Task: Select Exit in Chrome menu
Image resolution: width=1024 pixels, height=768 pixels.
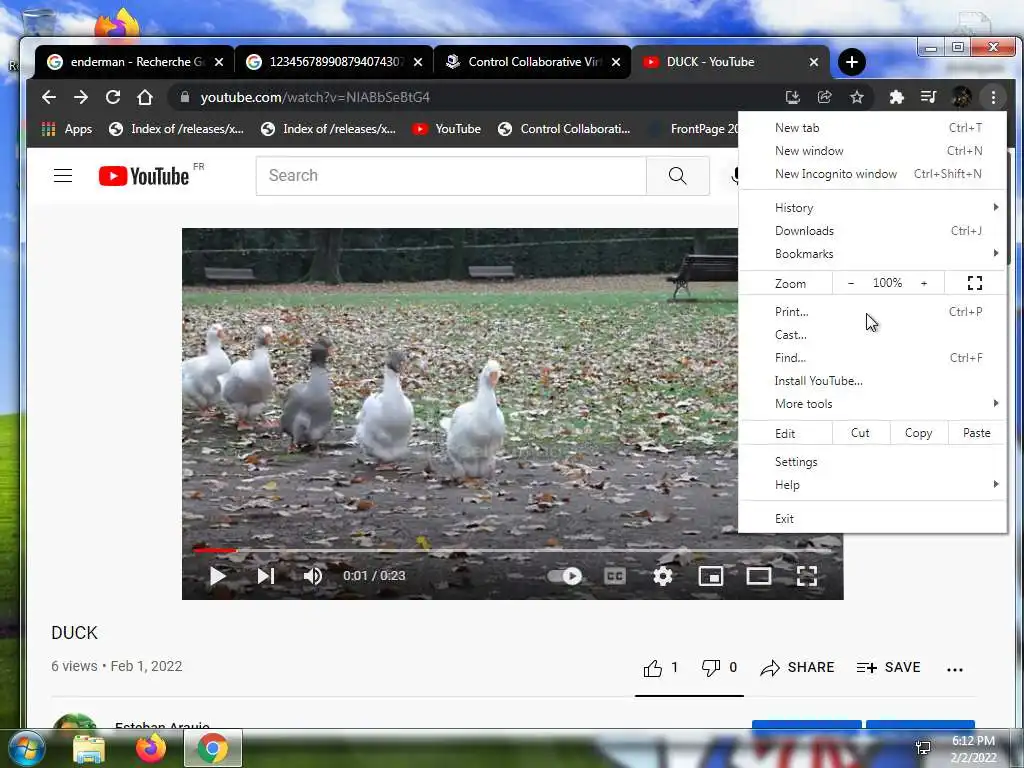Action: [872, 519]
